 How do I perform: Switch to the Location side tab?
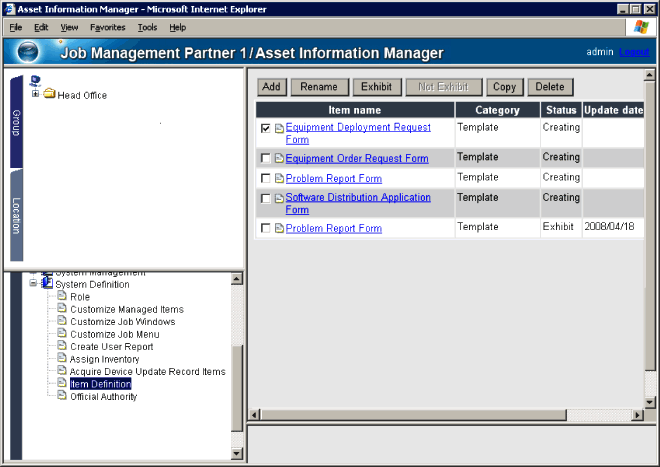pos(16,216)
